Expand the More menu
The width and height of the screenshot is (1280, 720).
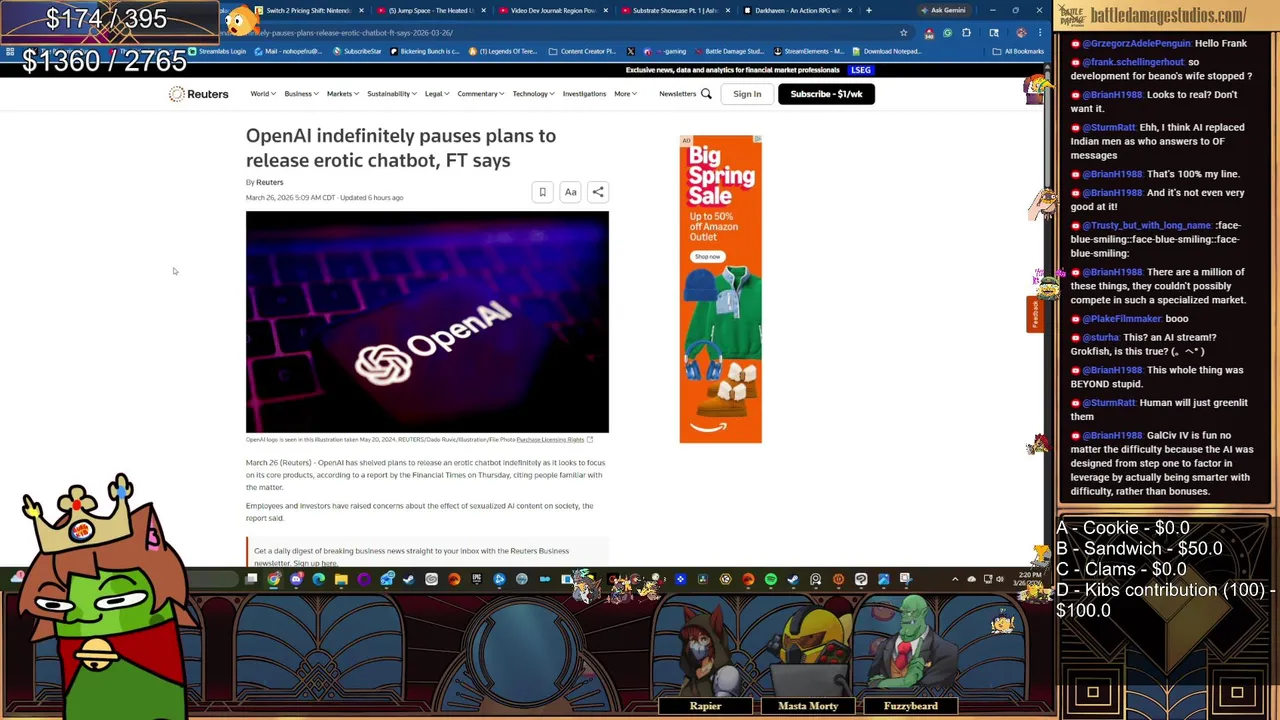tap(625, 94)
